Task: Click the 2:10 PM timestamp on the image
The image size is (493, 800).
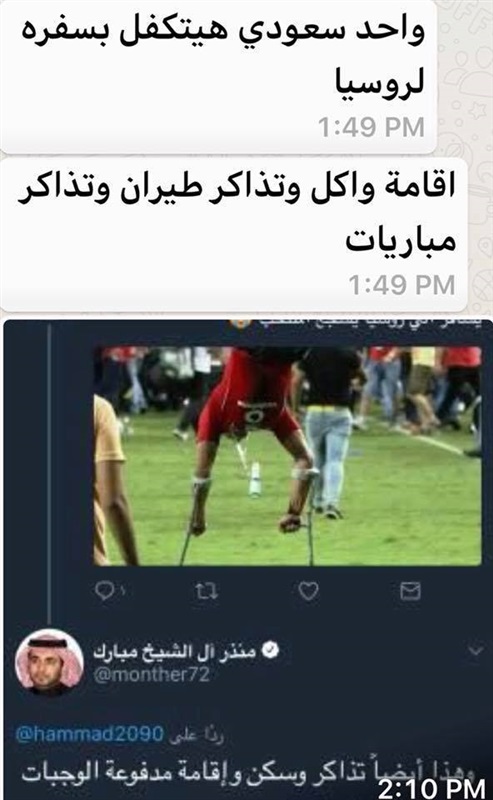Action: pos(432,789)
